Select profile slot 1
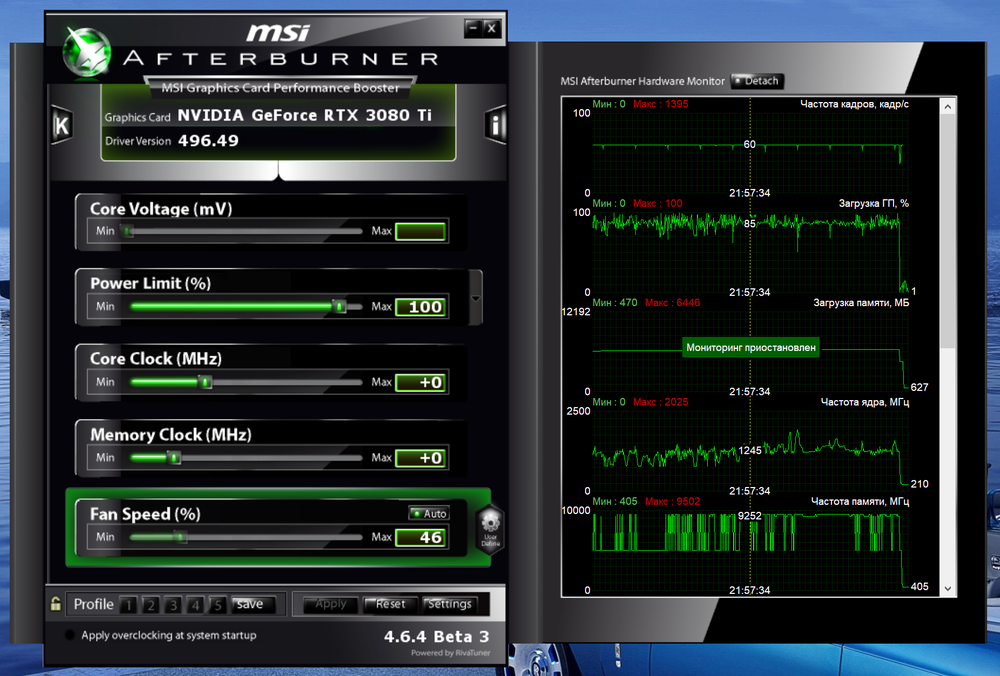The width and height of the screenshot is (1000, 676). click(x=128, y=605)
